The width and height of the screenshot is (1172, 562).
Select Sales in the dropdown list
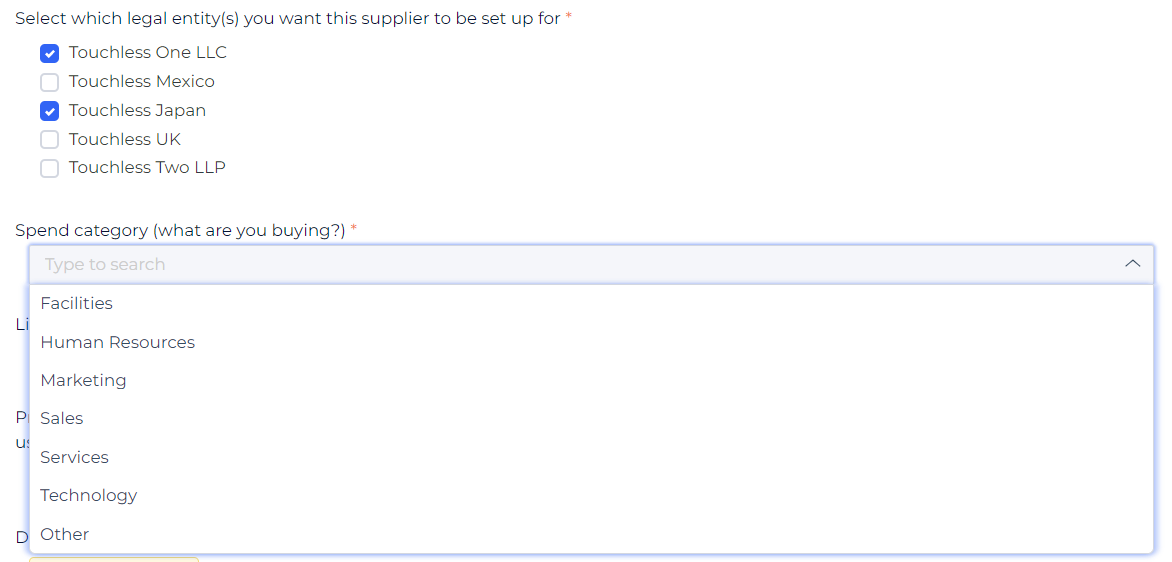(x=62, y=418)
